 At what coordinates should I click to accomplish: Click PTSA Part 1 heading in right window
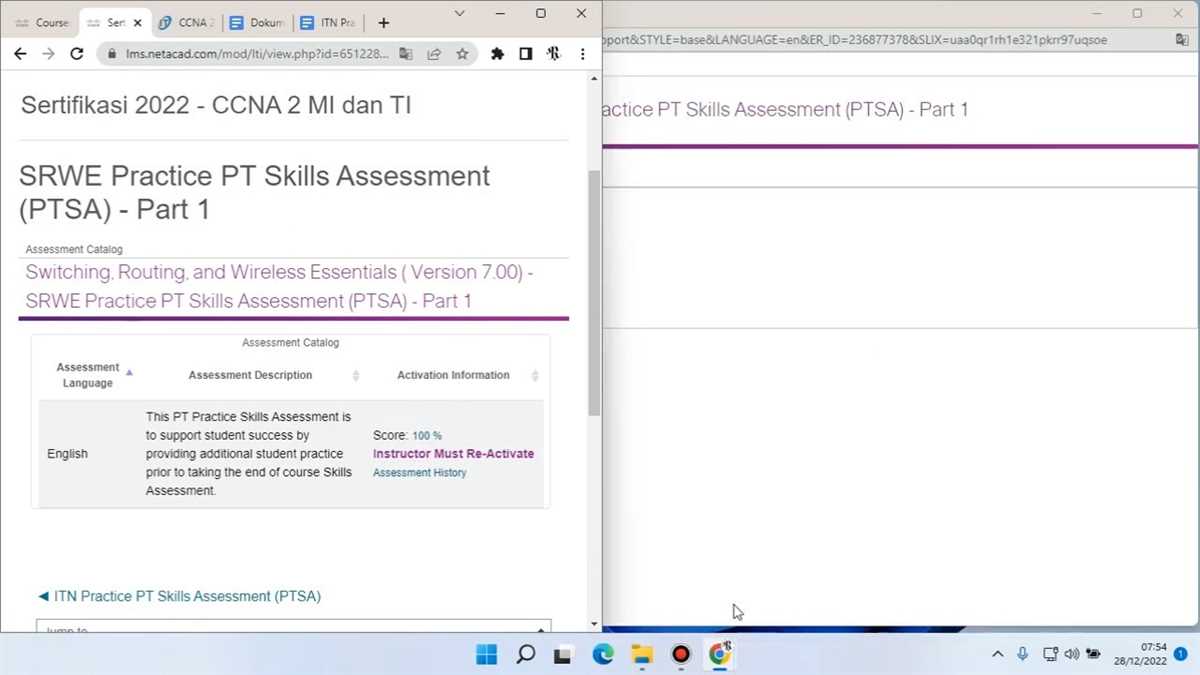[786, 110]
